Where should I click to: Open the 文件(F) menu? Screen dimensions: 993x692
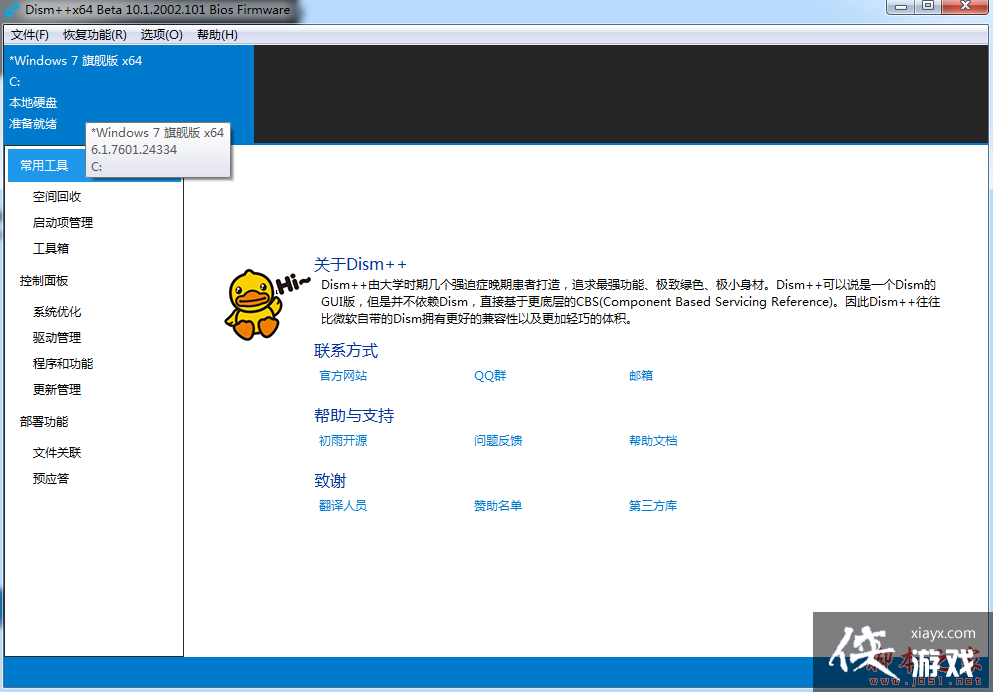pyautogui.click(x=30, y=34)
